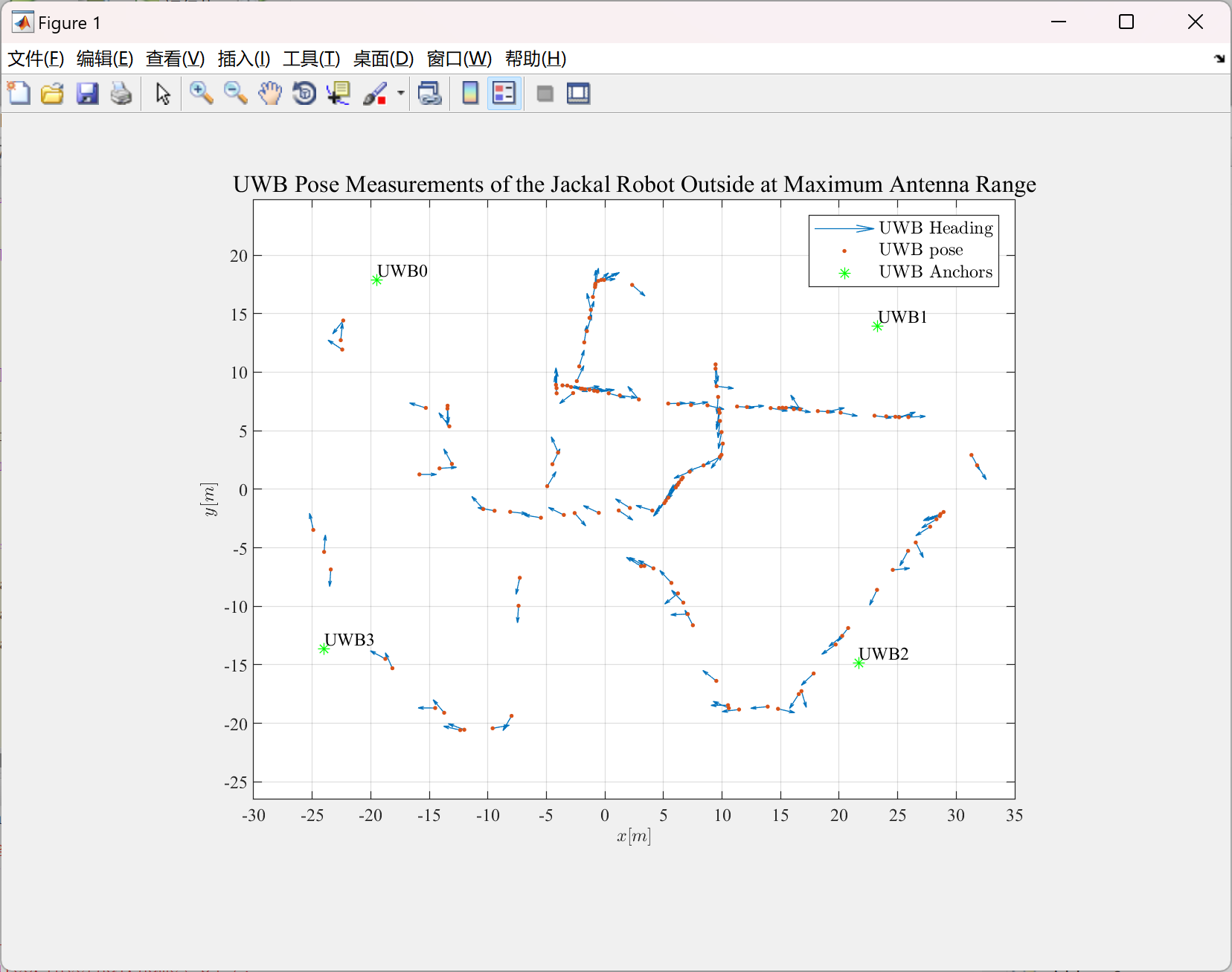Open the 帮助(H) menu
This screenshot has height=972, width=1232.
point(536,59)
